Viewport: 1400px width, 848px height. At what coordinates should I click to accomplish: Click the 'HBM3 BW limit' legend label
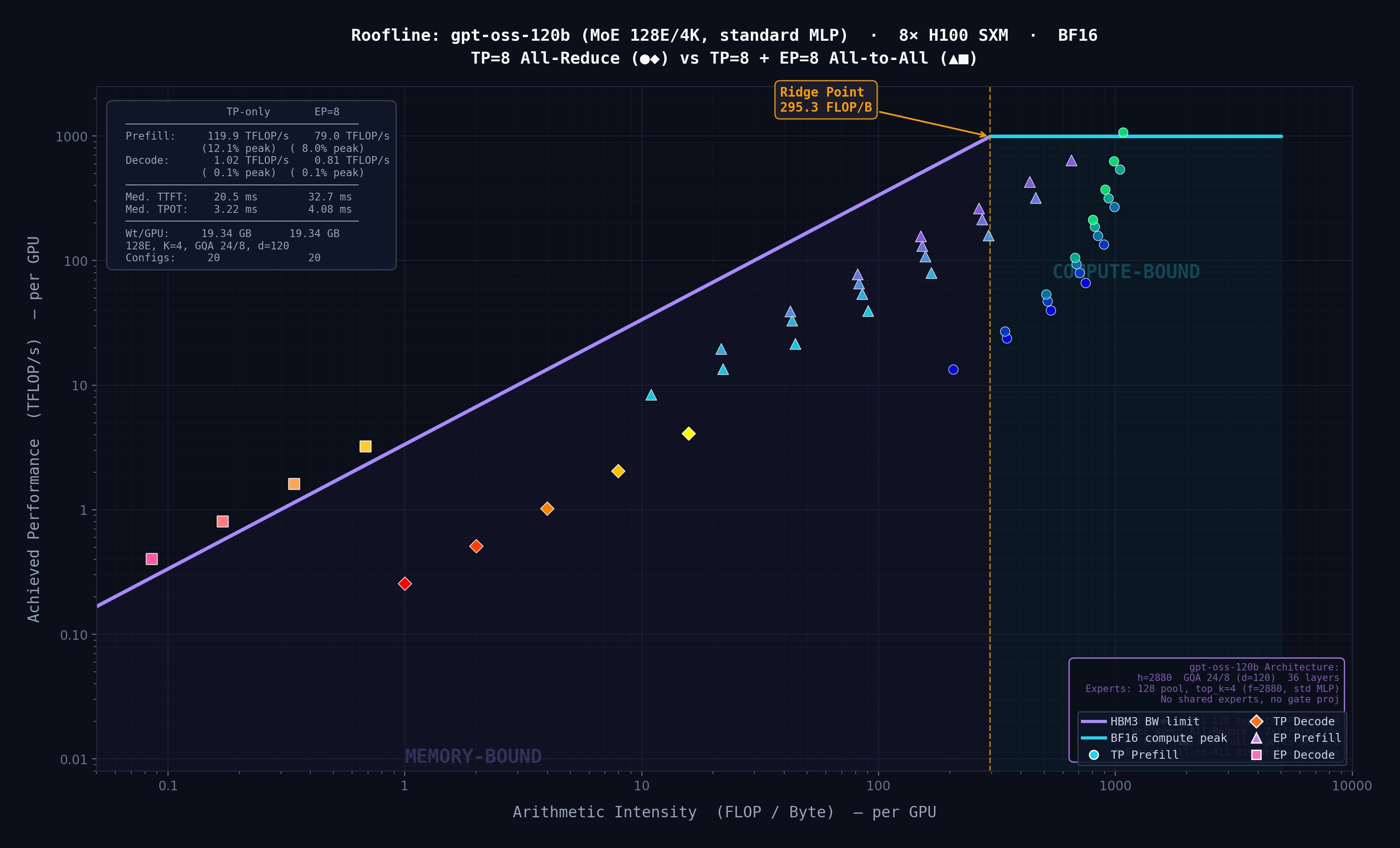(x=1155, y=721)
